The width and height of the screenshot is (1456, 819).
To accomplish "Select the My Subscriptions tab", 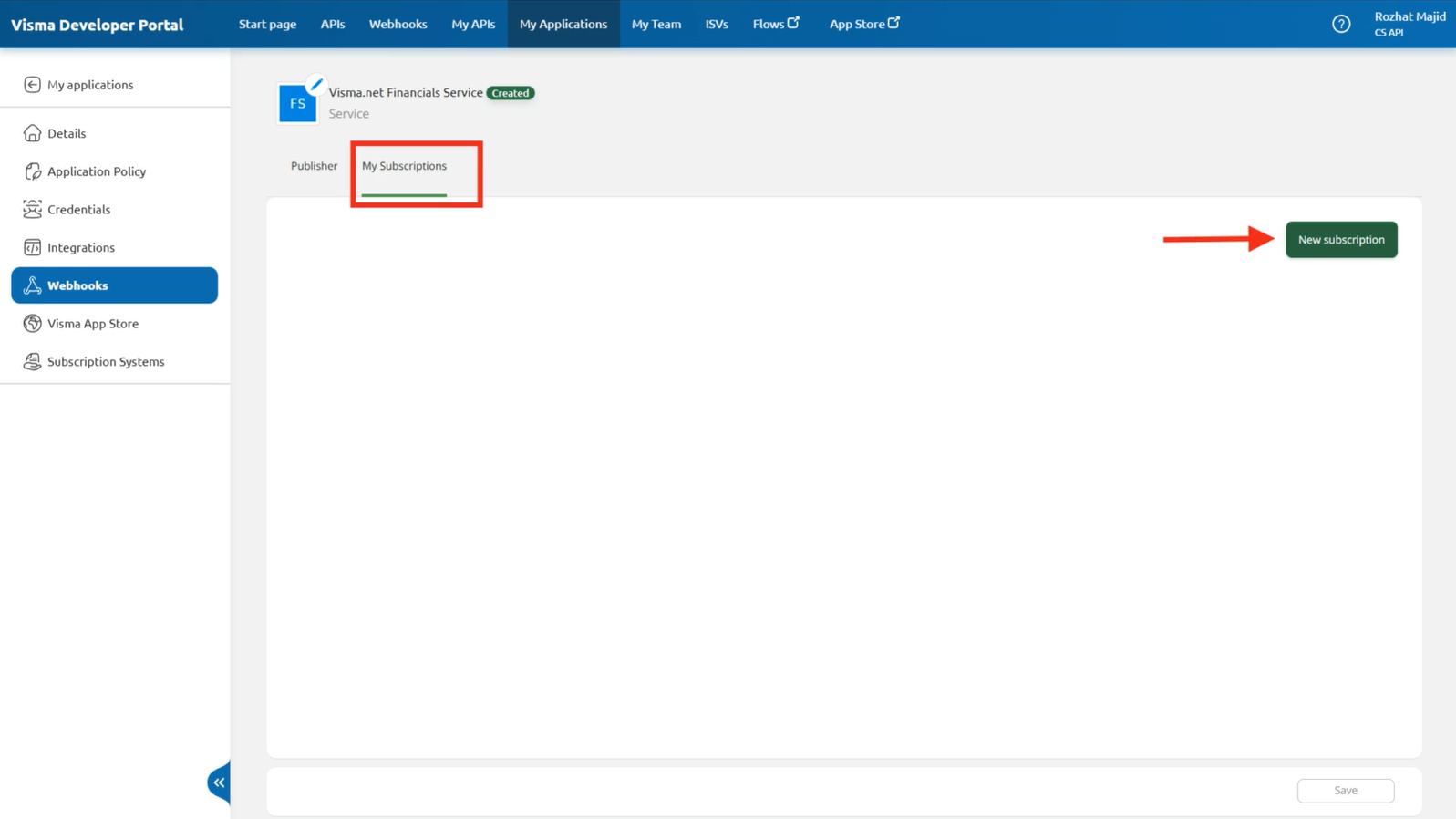I will [404, 166].
